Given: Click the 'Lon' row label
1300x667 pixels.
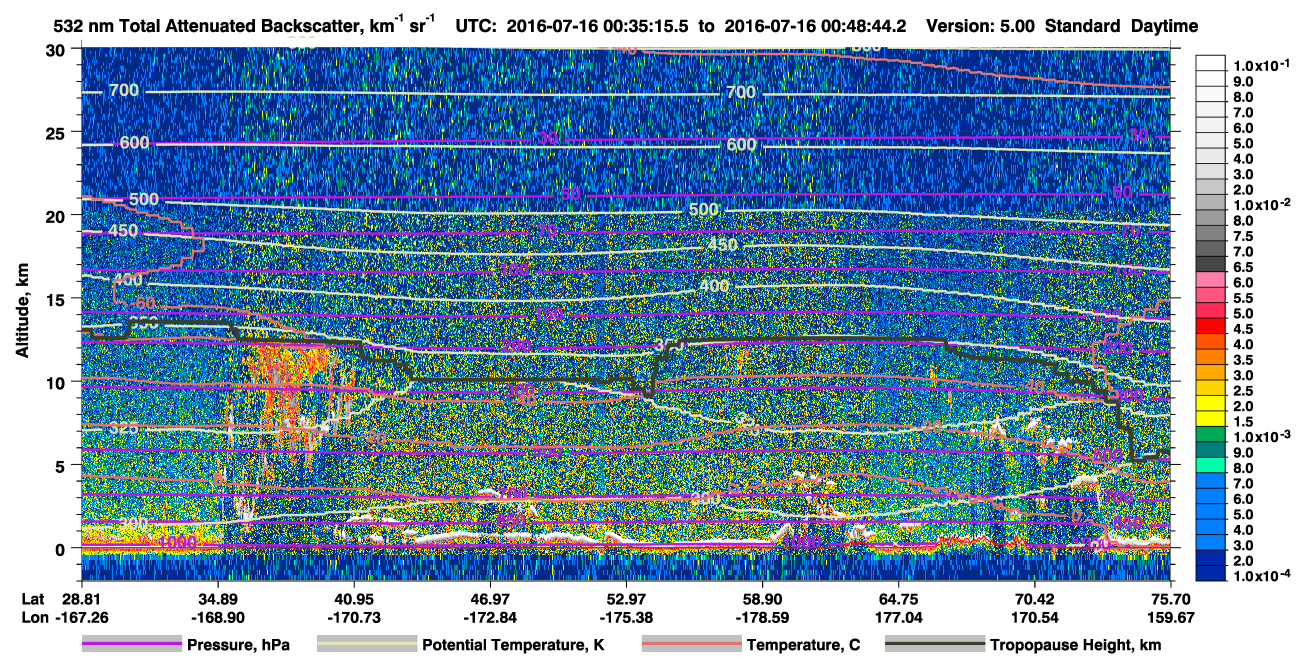Looking at the screenshot, I should click(33, 618).
